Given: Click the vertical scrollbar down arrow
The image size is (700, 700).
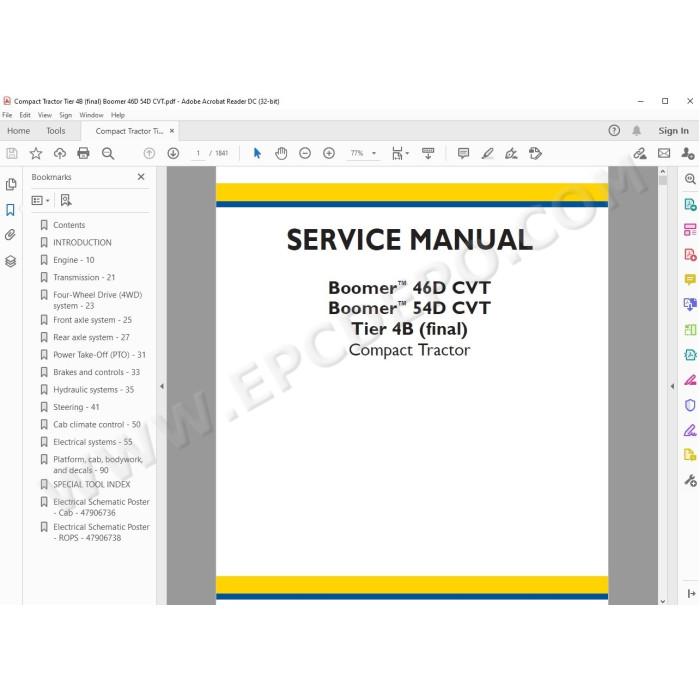Looking at the screenshot, I should [663, 601].
